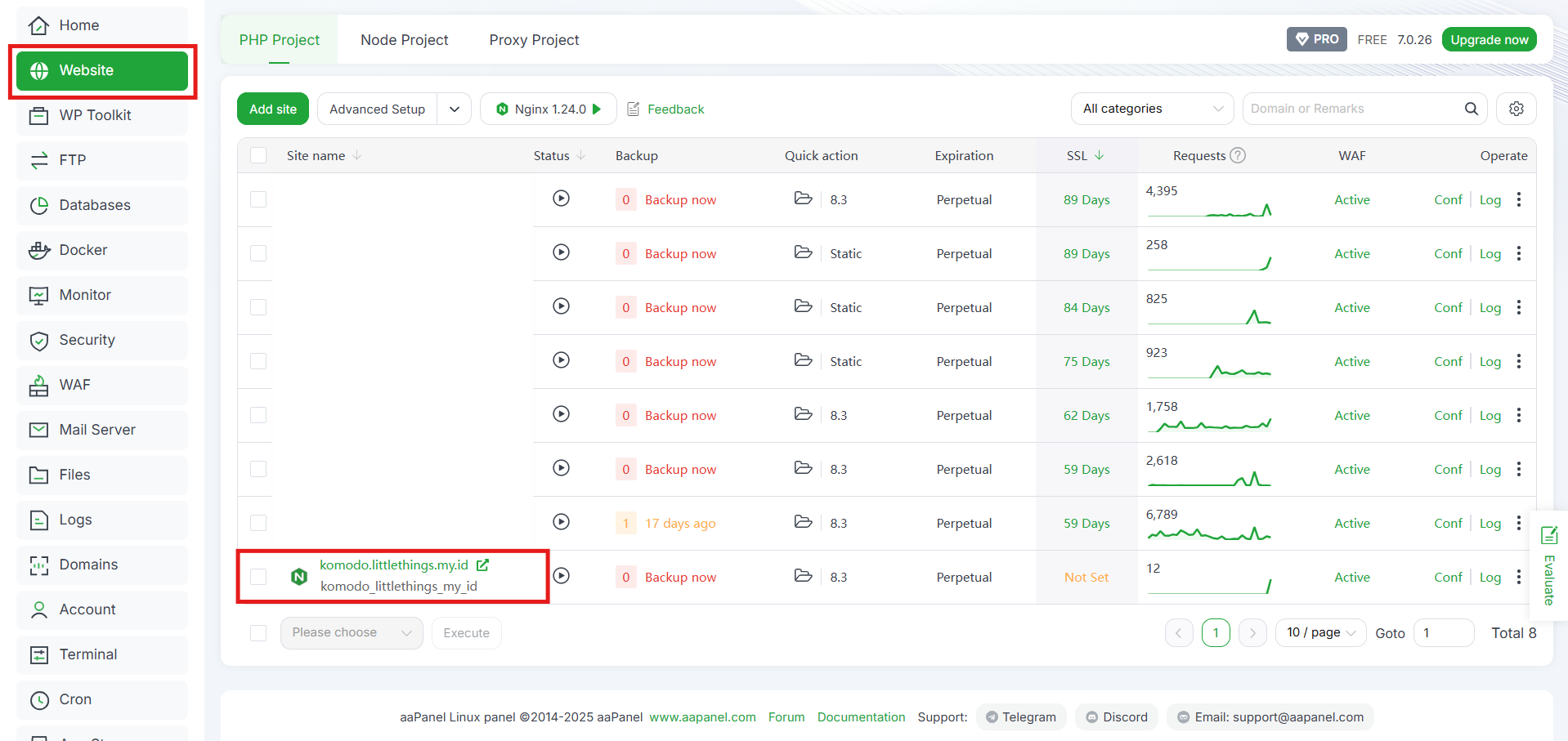Open folder icon in 62 Days row
The width and height of the screenshot is (1568, 741).
[x=804, y=414]
